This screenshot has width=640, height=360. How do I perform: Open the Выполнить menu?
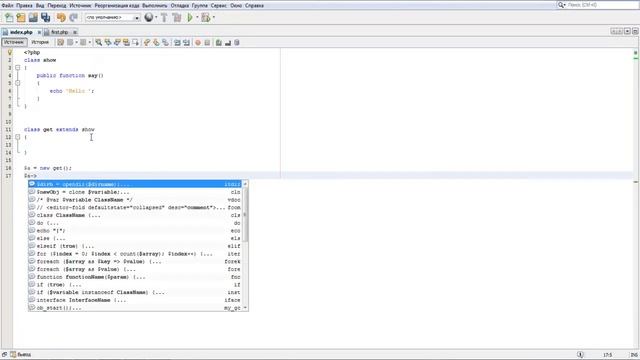pos(155,6)
